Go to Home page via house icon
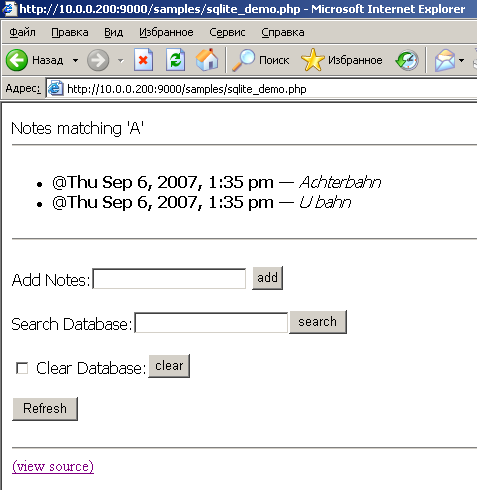The image size is (477, 490). (x=207, y=60)
